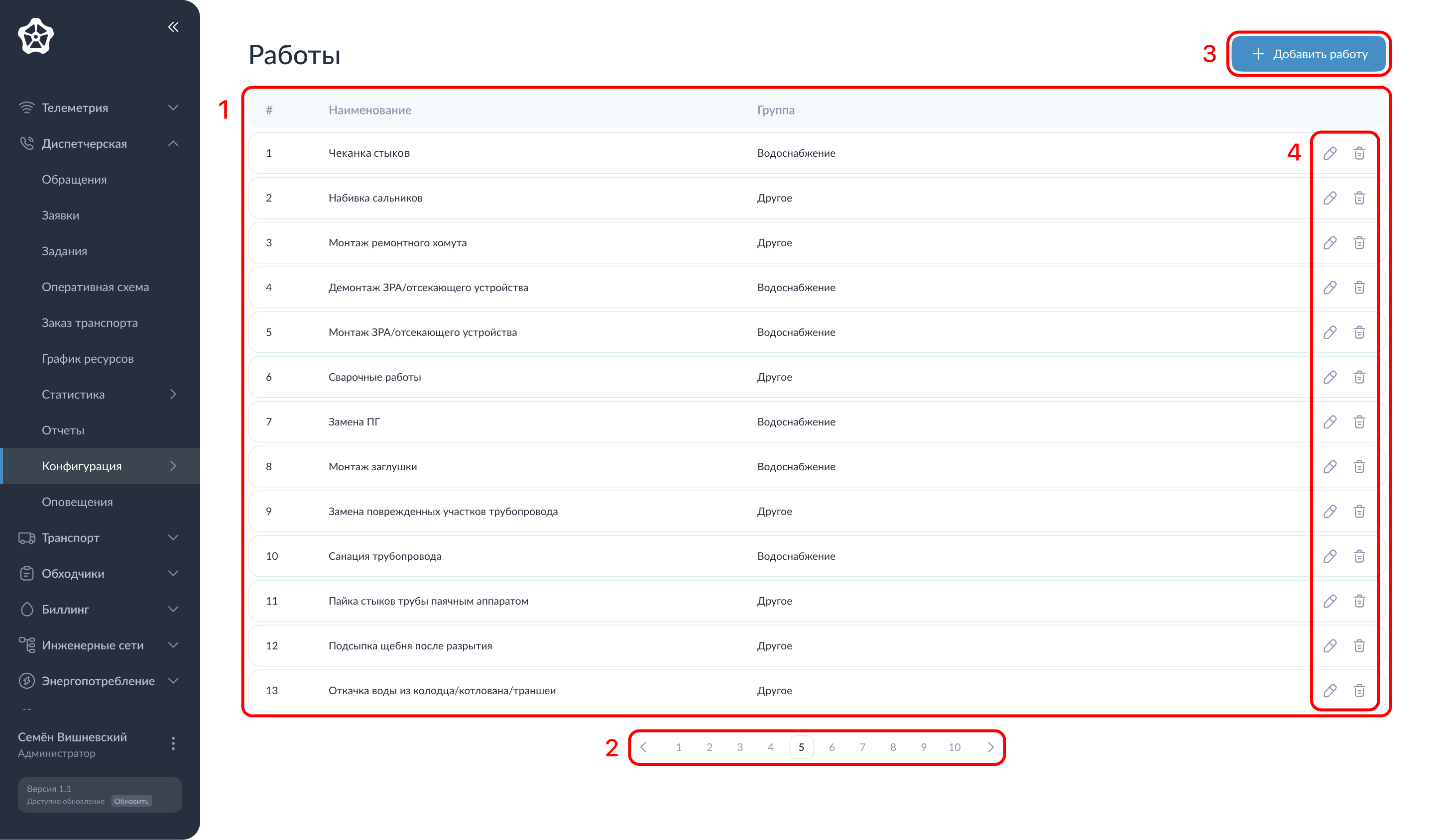
Task: Expand the Статистика submenu
Action: click(x=174, y=394)
